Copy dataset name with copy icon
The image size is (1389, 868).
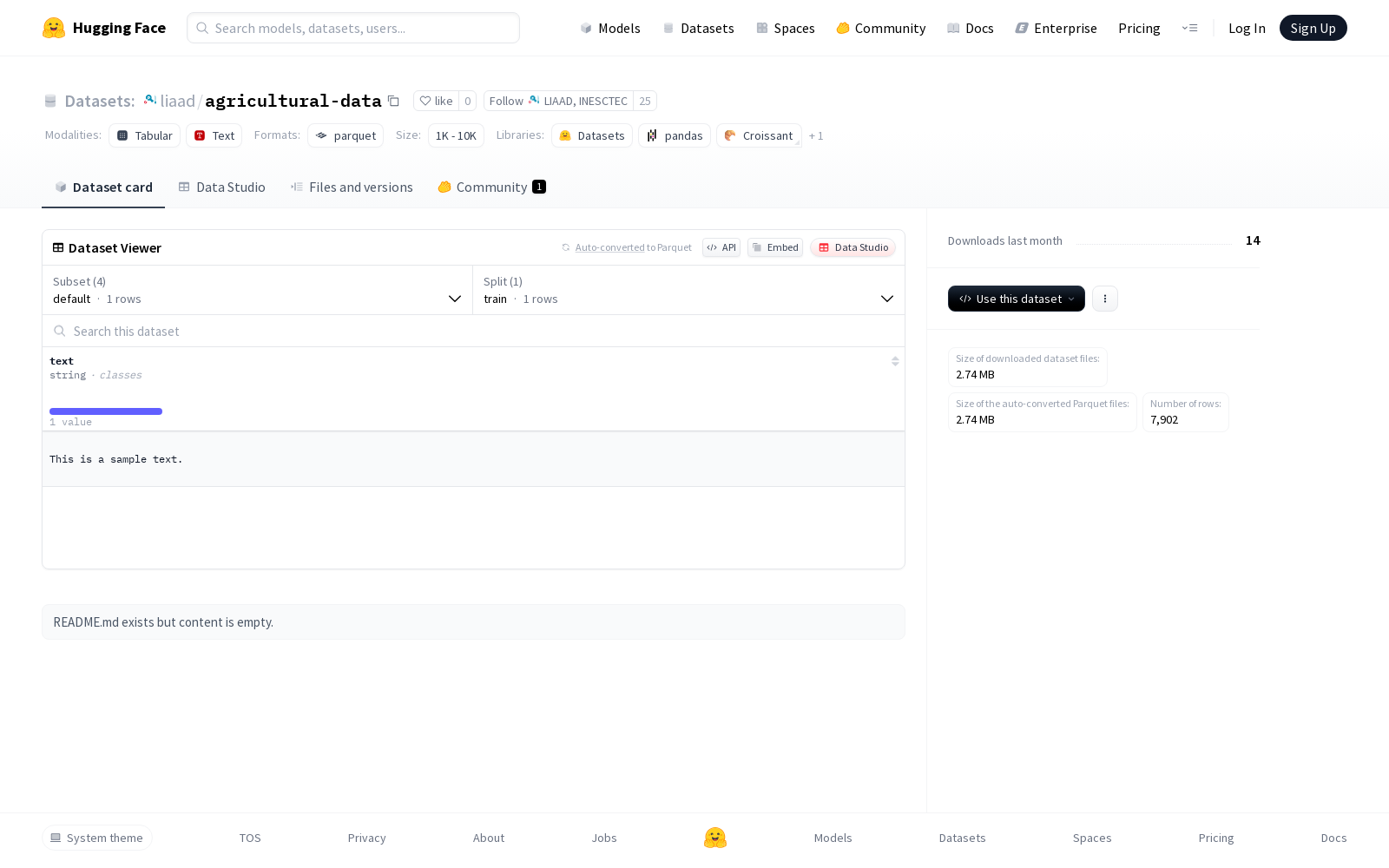click(393, 102)
